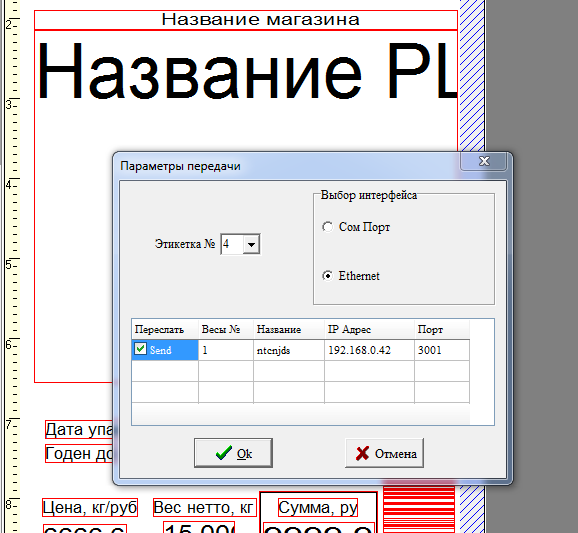Click the Порт column header

pyautogui.click(x=442, y=330)
